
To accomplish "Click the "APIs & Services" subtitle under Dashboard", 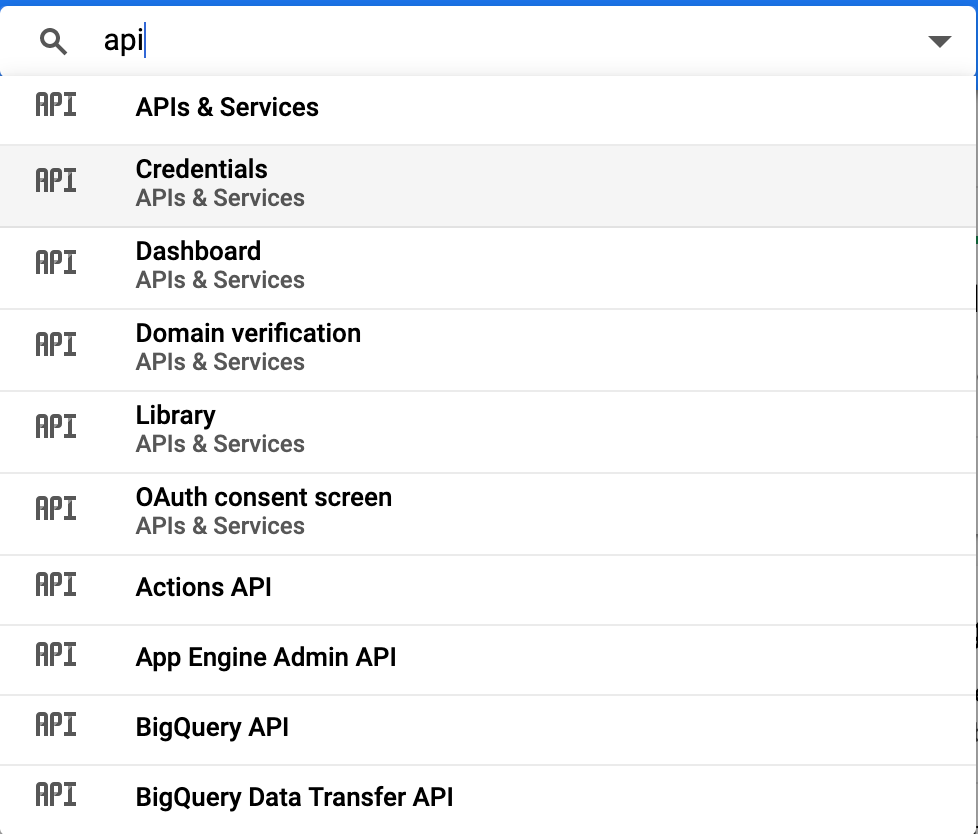I will (x=220, y=280).
